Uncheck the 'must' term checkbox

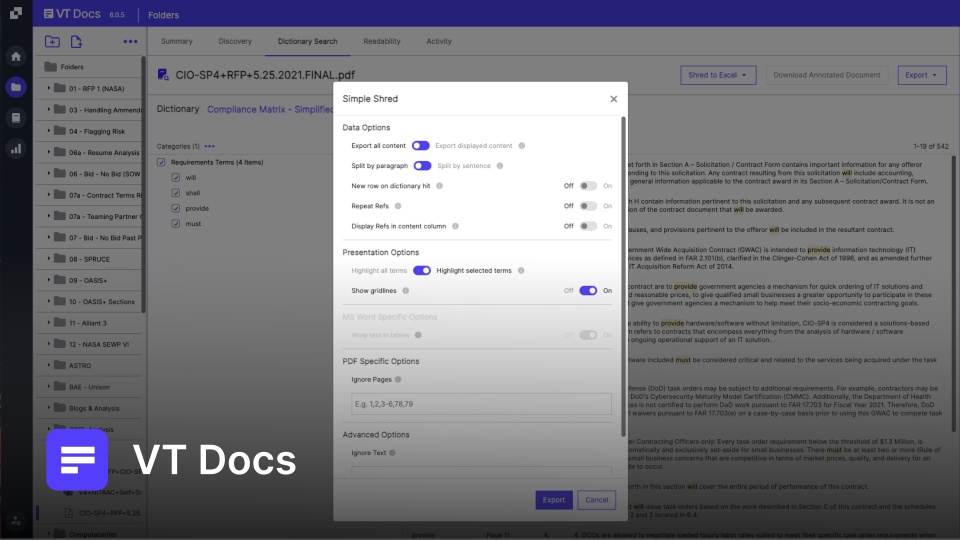176,223
